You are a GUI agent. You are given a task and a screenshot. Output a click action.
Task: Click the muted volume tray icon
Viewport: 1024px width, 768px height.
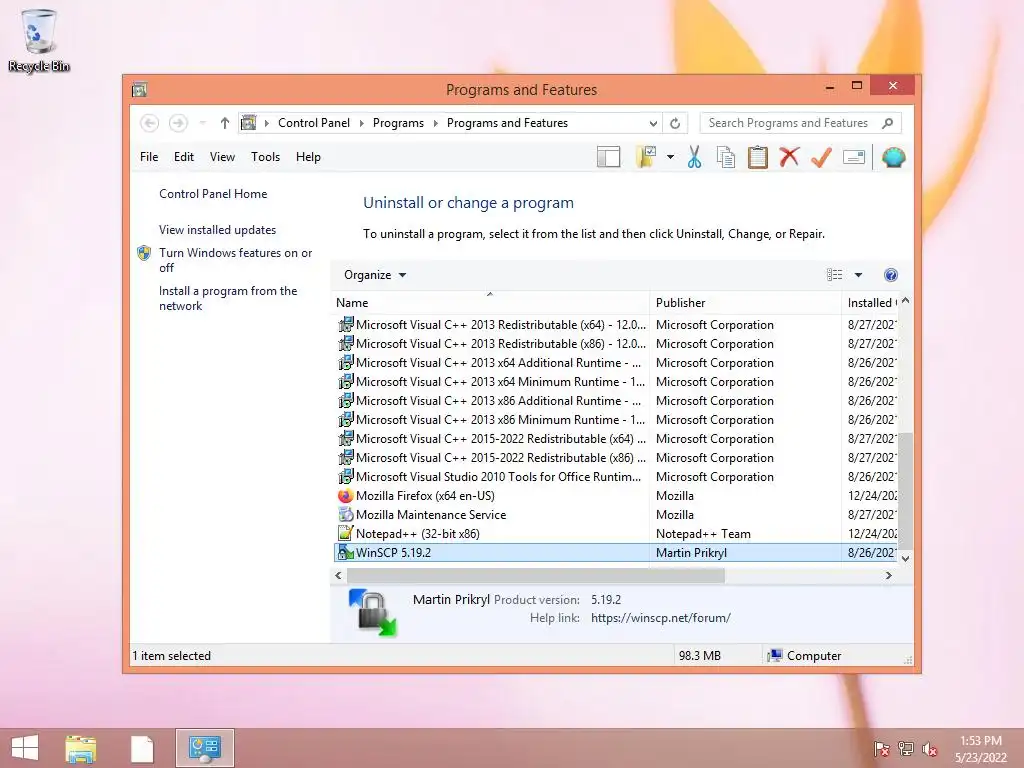tap(929, 749)
